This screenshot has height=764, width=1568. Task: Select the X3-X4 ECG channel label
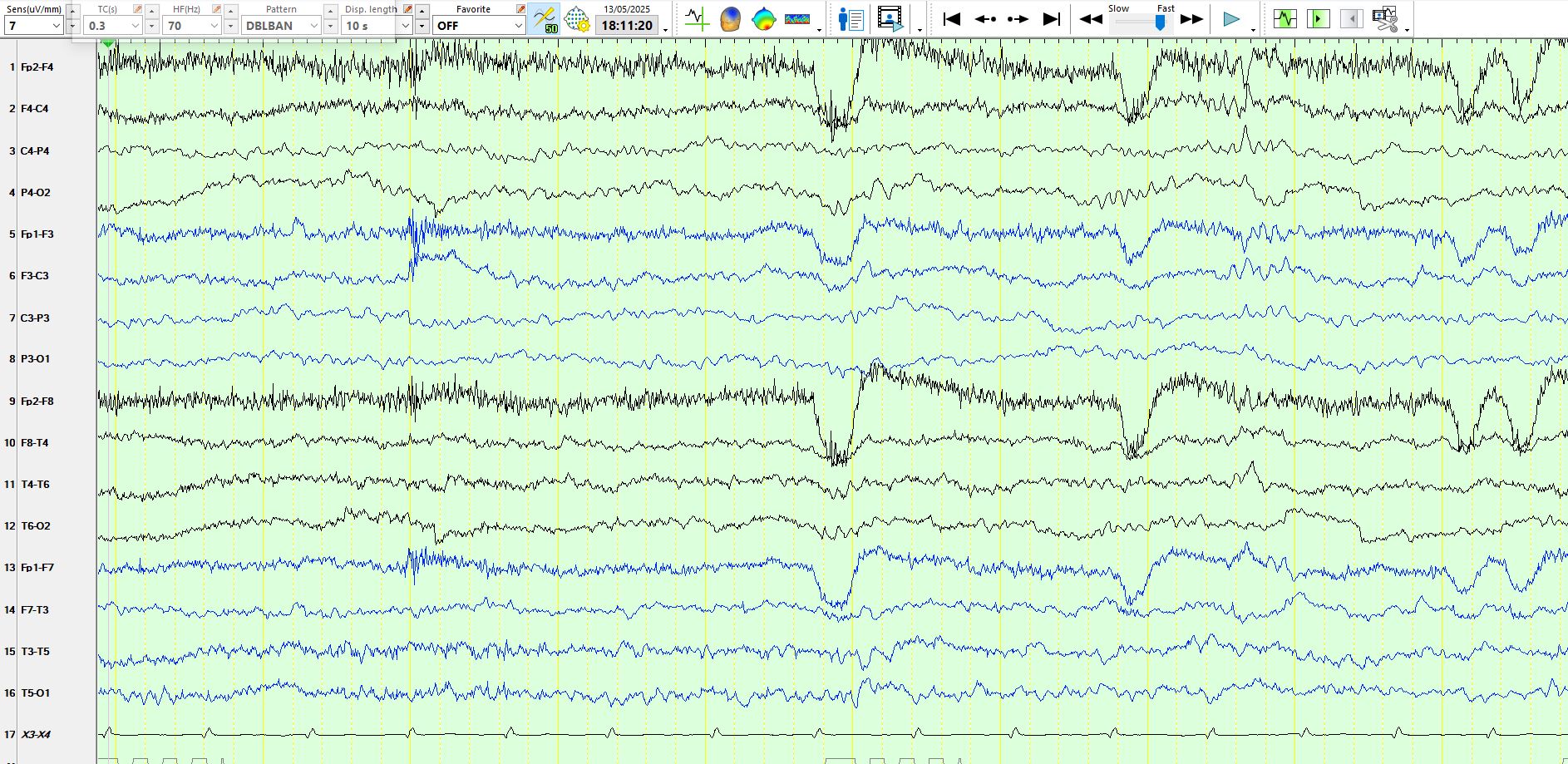tap(35, 735)
